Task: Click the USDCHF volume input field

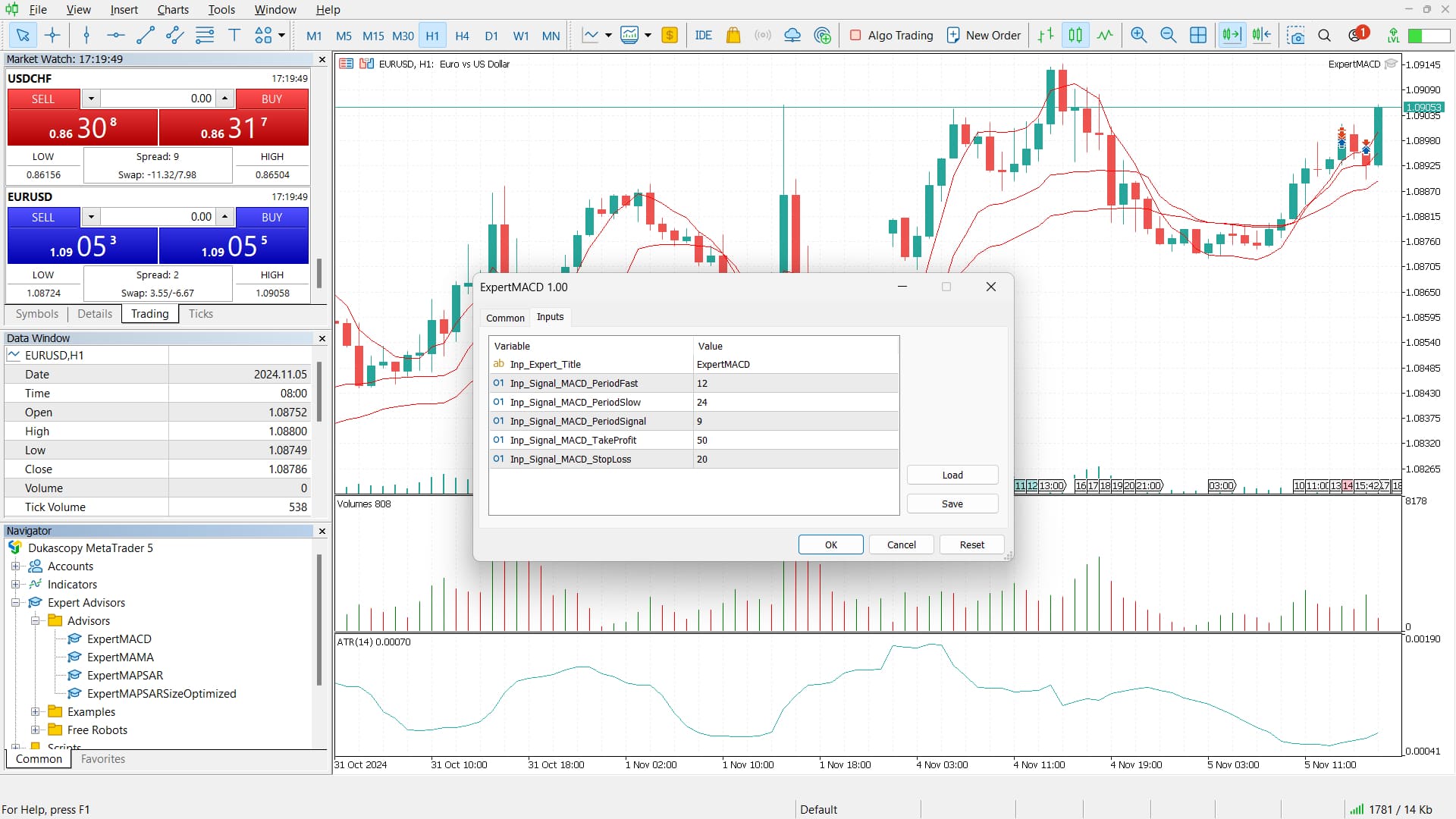Action: [x=158, y=99]
